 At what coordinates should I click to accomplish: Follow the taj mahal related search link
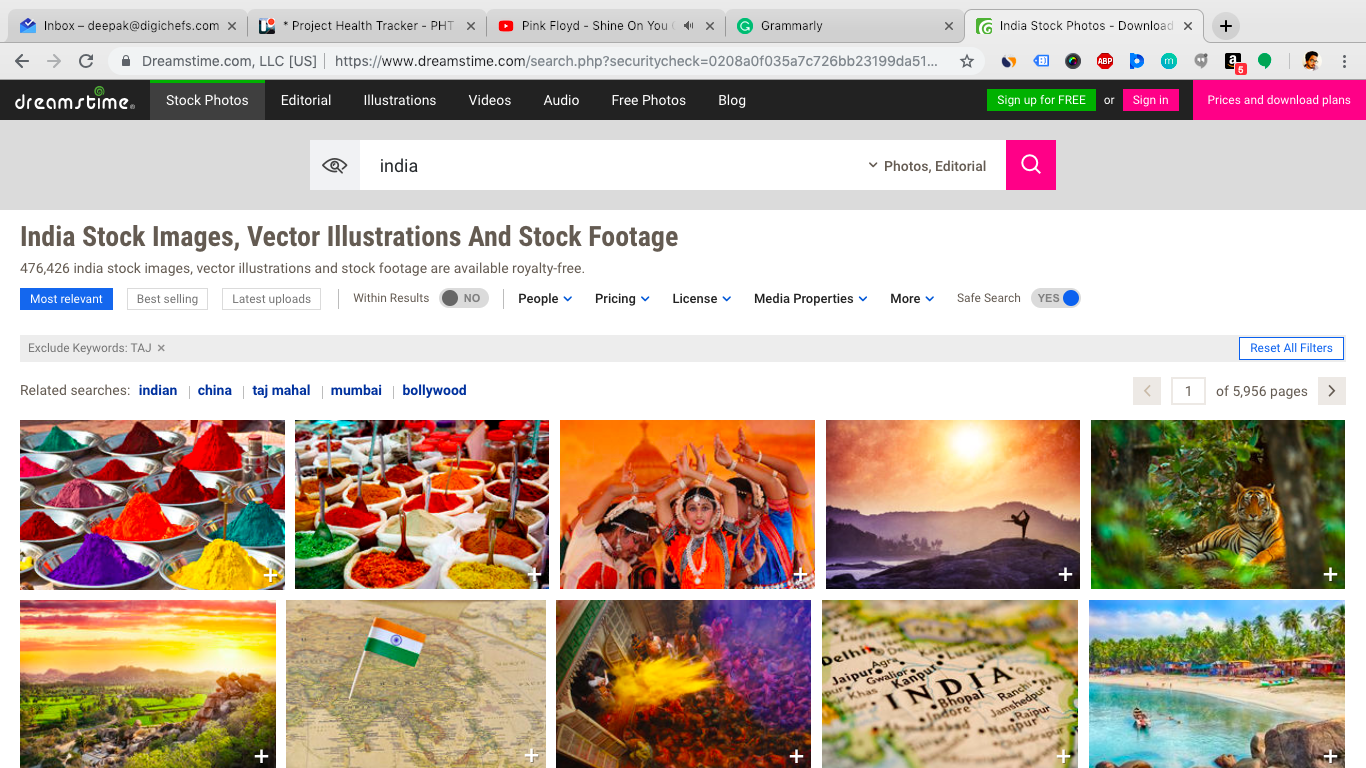[281, 391]
